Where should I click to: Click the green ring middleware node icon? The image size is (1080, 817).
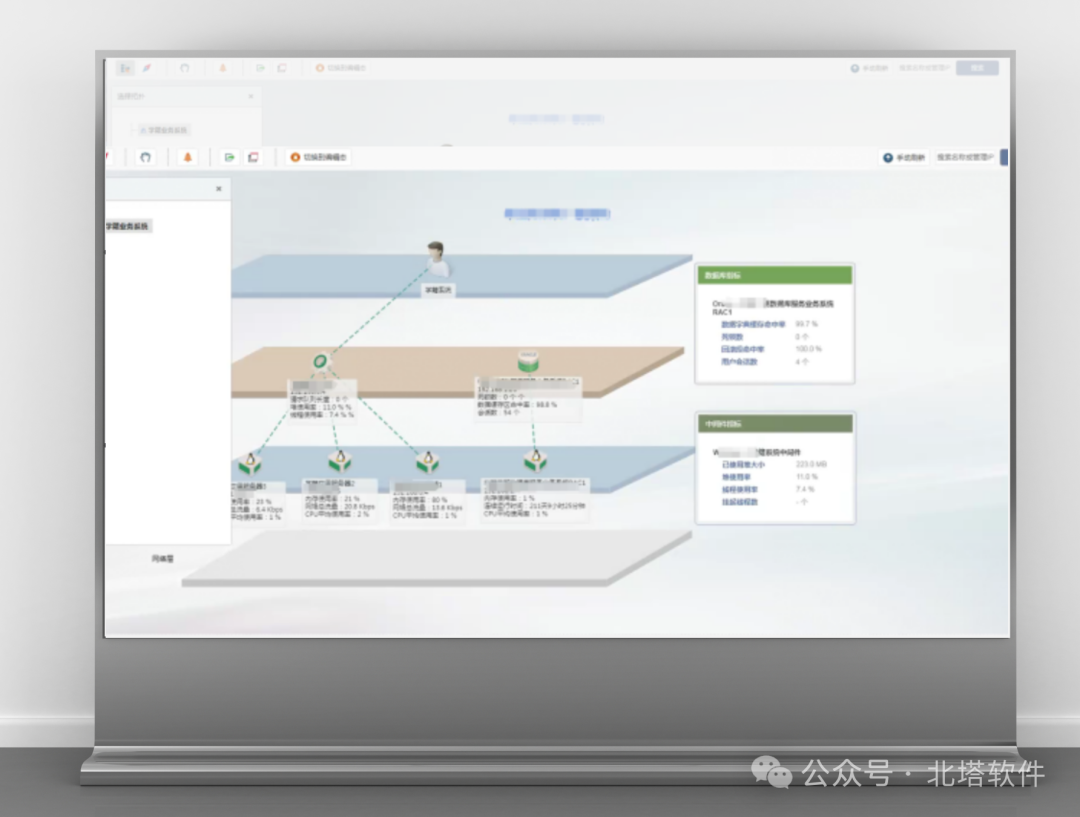pos(320,361)
